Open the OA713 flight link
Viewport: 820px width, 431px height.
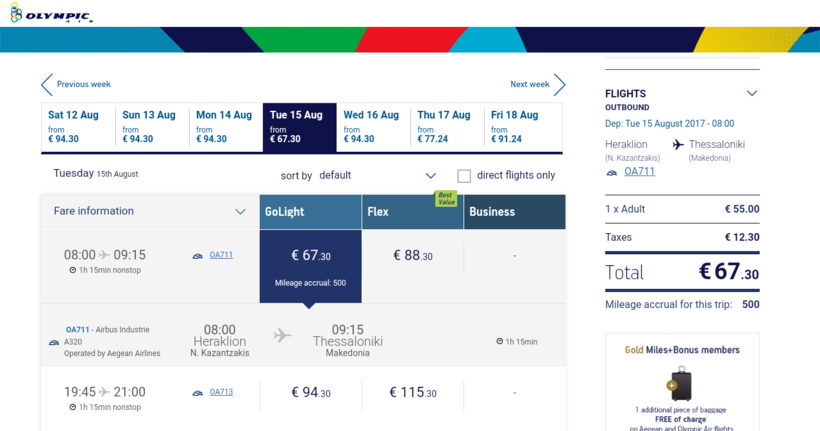pyautogui.click(x=221, y=392)
